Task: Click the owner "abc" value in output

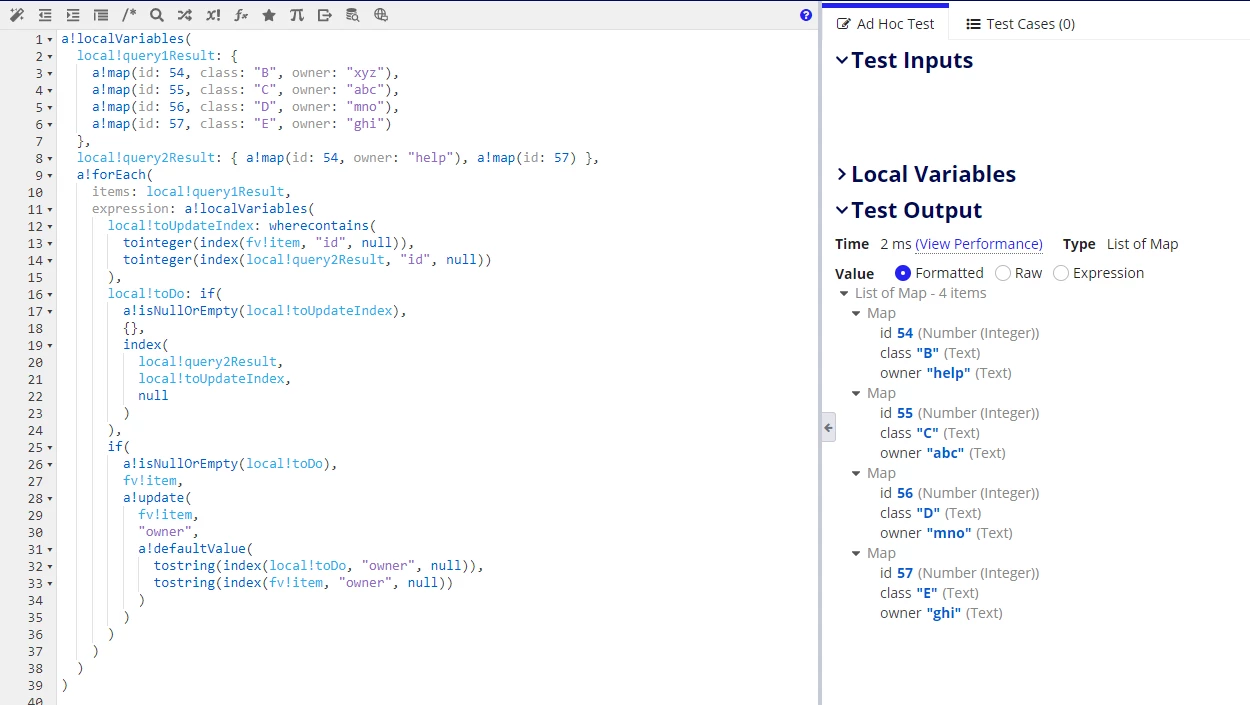Action: click(945, 453)
